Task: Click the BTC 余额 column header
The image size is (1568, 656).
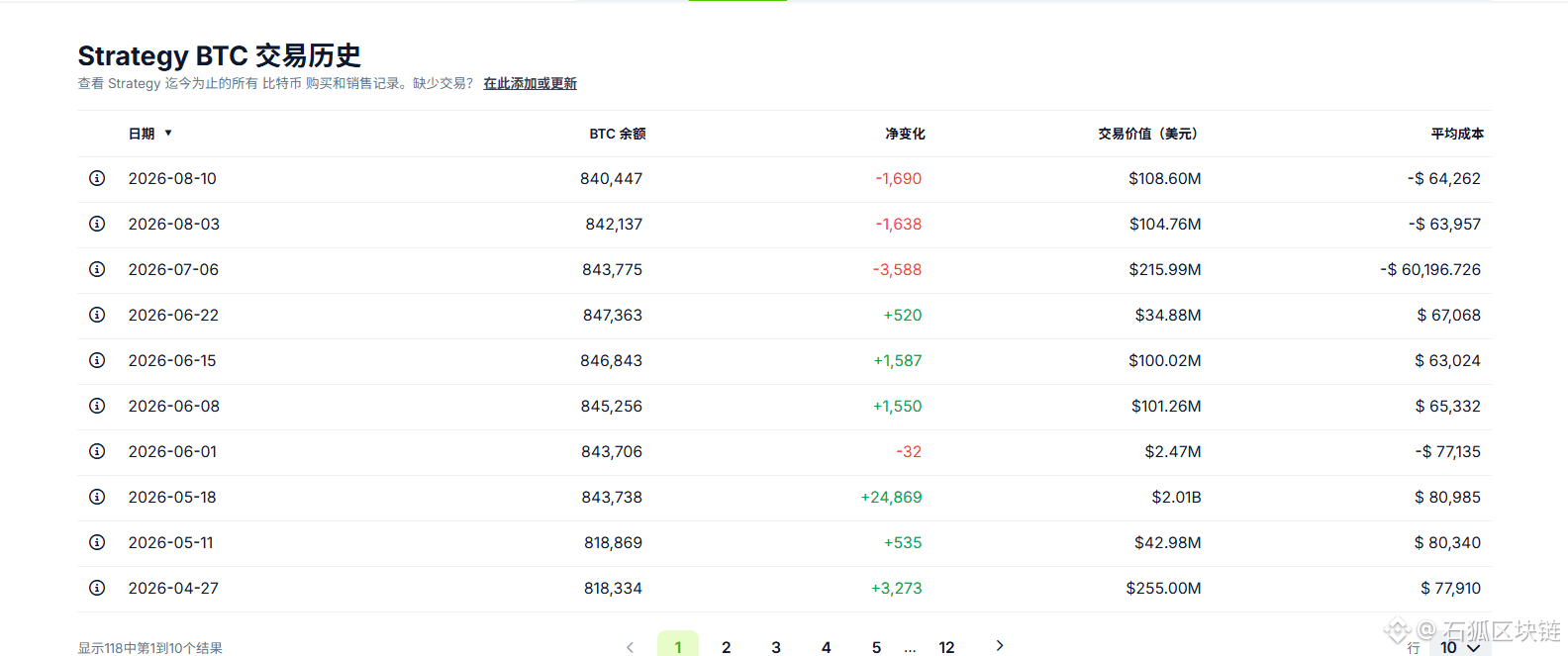Action: 618,134
